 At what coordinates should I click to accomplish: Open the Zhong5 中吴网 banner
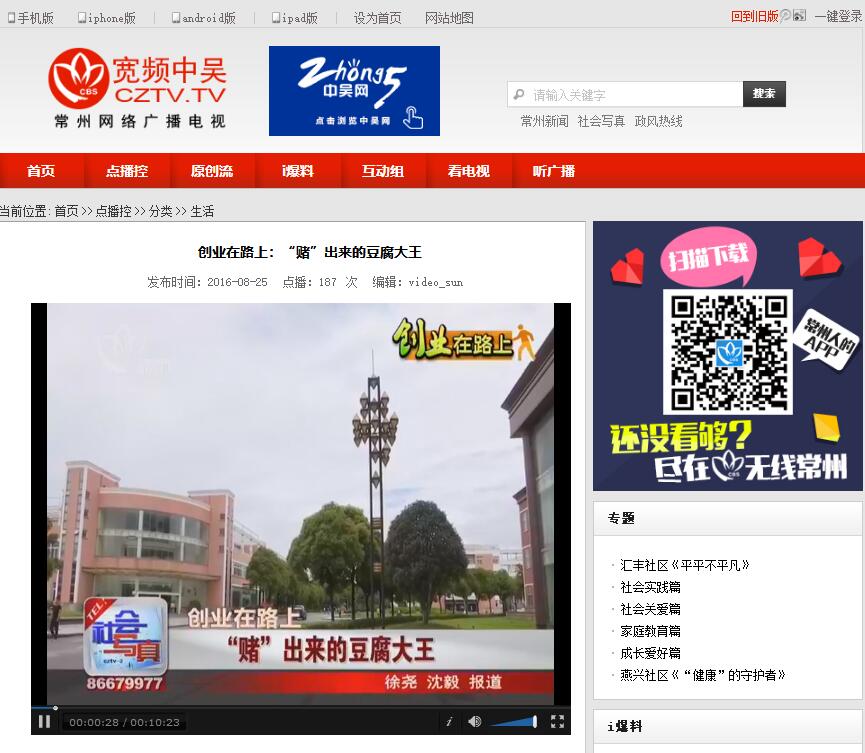354,91
